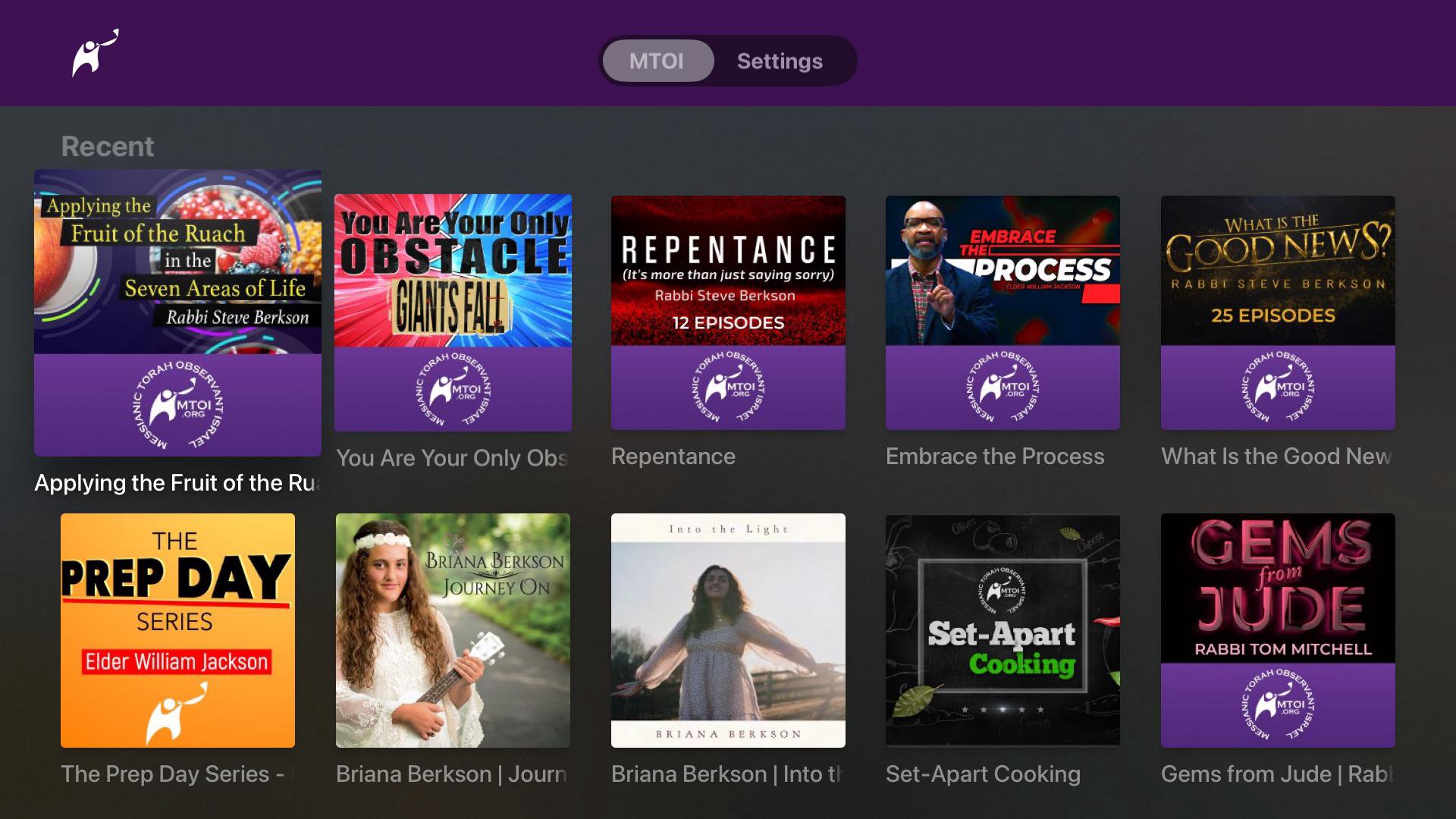Open Applying the Fruit of the Ruach thumbnail
The height and width of the screenshot is (819, 1456).
pyautogui.click(x=177, y=312)
